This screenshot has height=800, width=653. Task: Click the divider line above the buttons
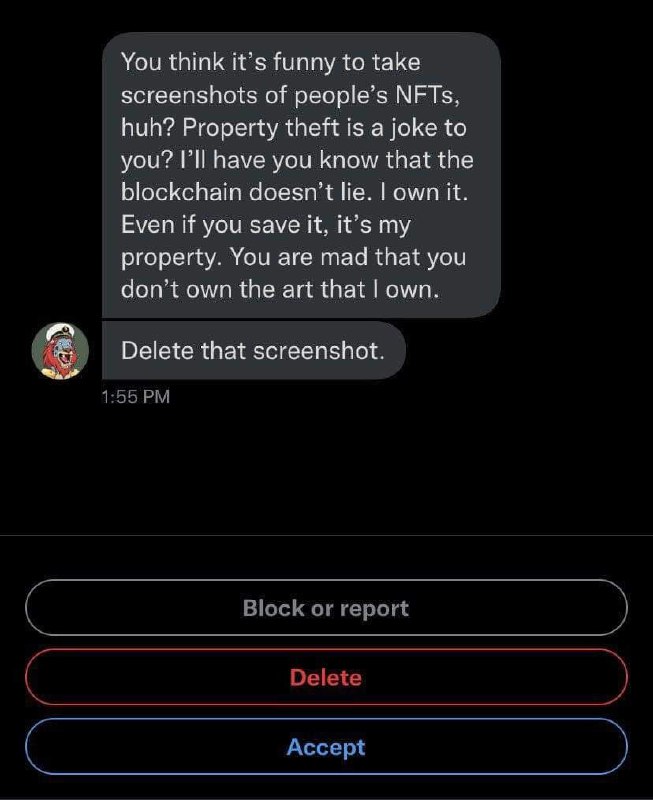[x=326, y=535]
